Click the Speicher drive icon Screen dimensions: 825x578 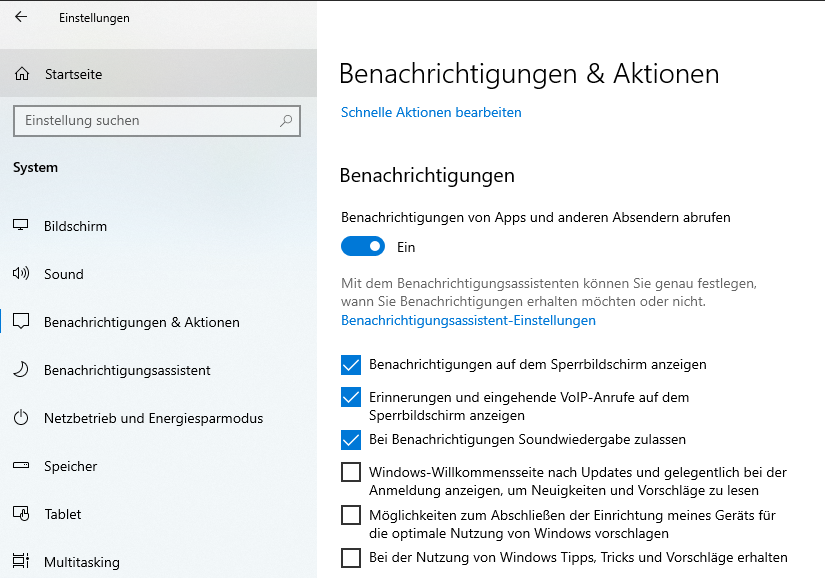21,465
